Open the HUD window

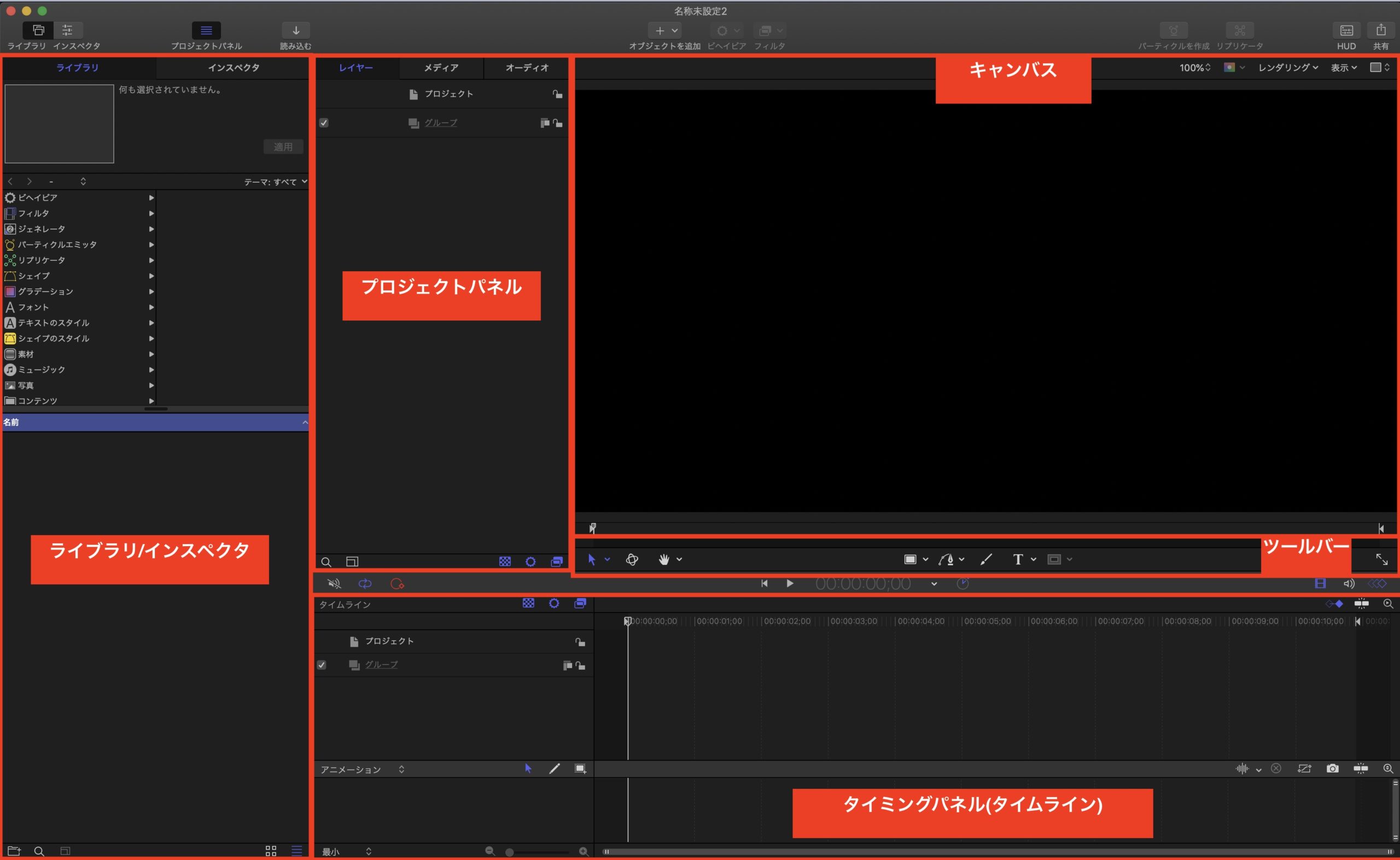1346,31
